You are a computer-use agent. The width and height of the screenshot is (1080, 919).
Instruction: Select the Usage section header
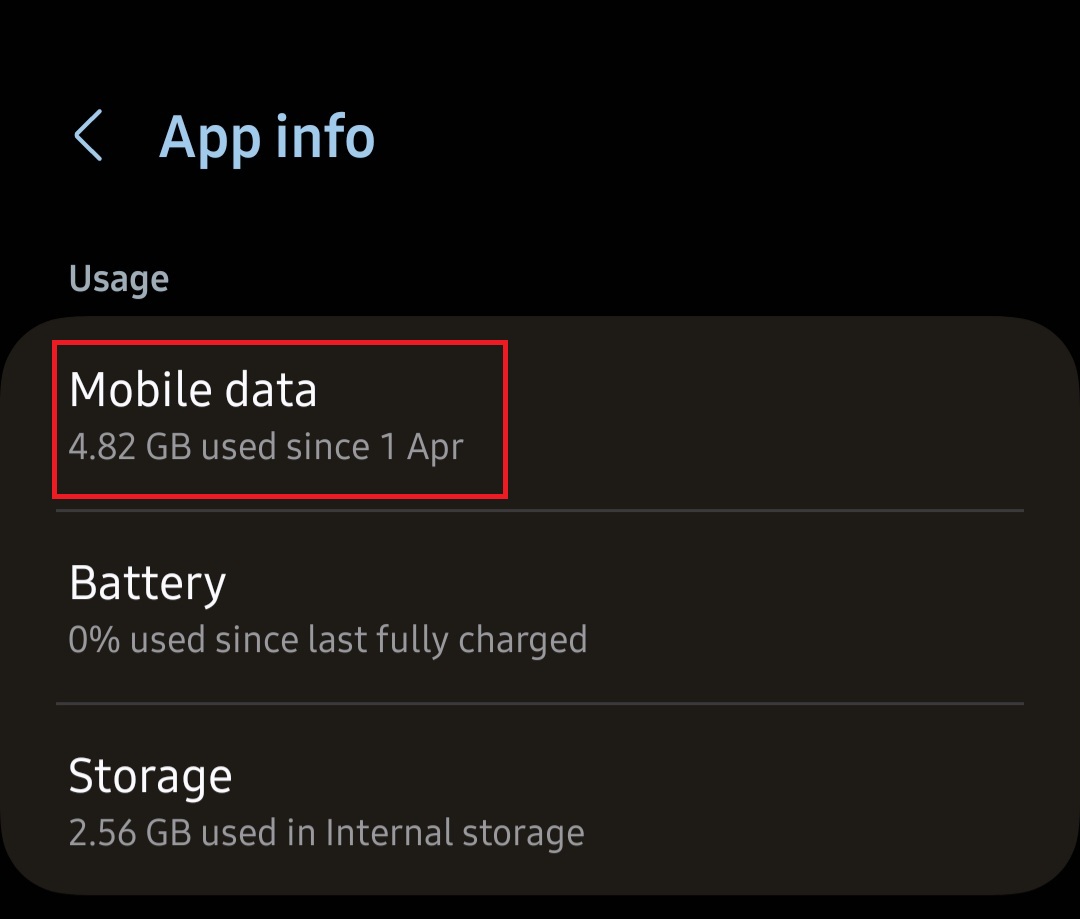tap(119, 279)
